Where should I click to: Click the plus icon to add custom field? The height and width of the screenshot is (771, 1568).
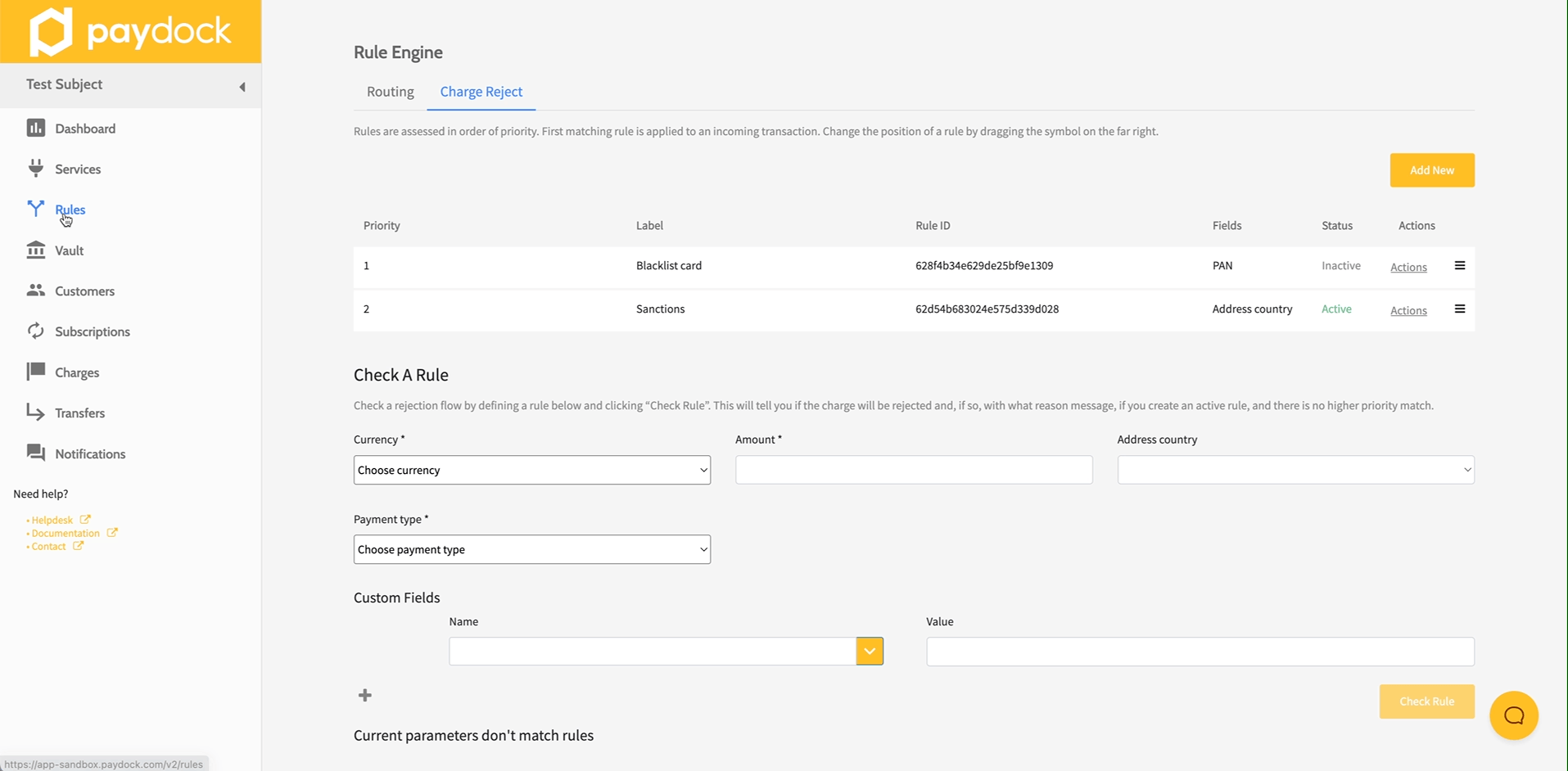click(x=365, y=695)
